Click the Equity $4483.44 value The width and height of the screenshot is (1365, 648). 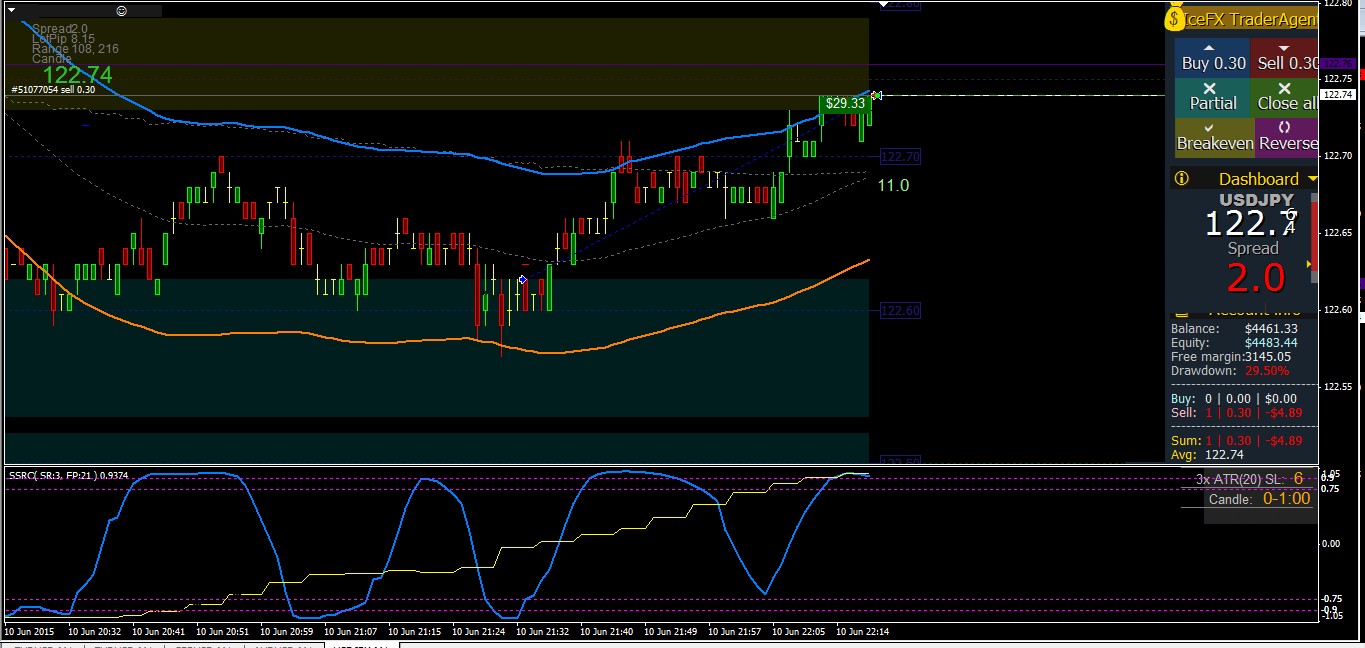click(x=1271, y=343)
